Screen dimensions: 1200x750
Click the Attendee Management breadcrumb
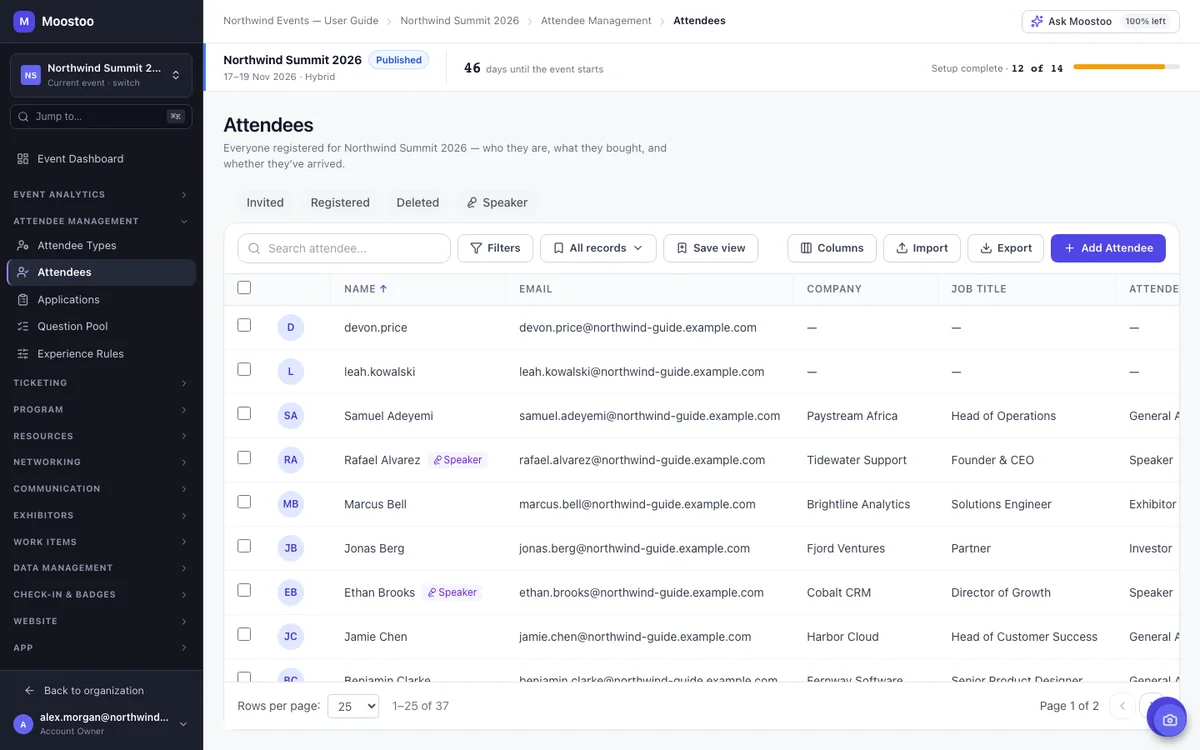596,21
